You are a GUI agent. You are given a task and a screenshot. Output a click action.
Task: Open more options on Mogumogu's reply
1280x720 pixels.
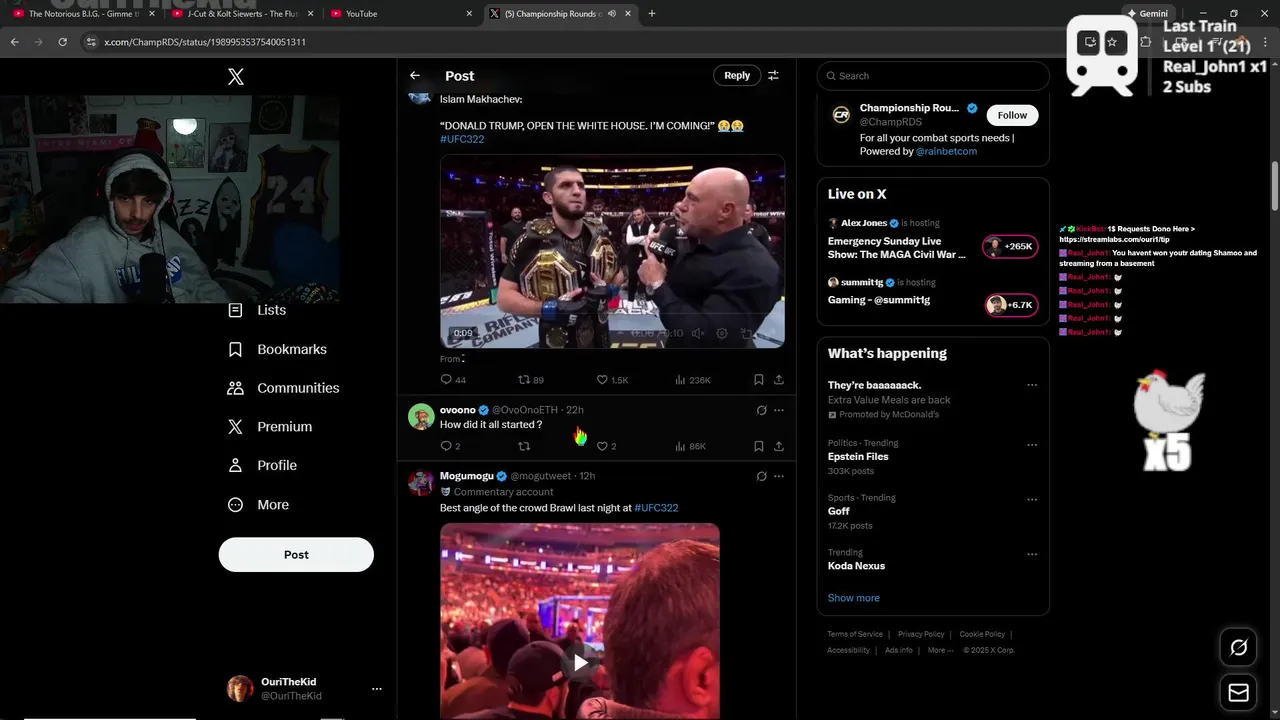pos(779,476)
